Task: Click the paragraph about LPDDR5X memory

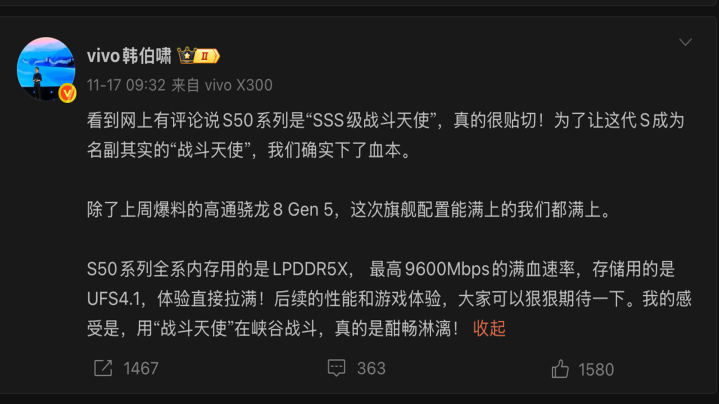Action: pyautogui.click(x=389, y=299)
